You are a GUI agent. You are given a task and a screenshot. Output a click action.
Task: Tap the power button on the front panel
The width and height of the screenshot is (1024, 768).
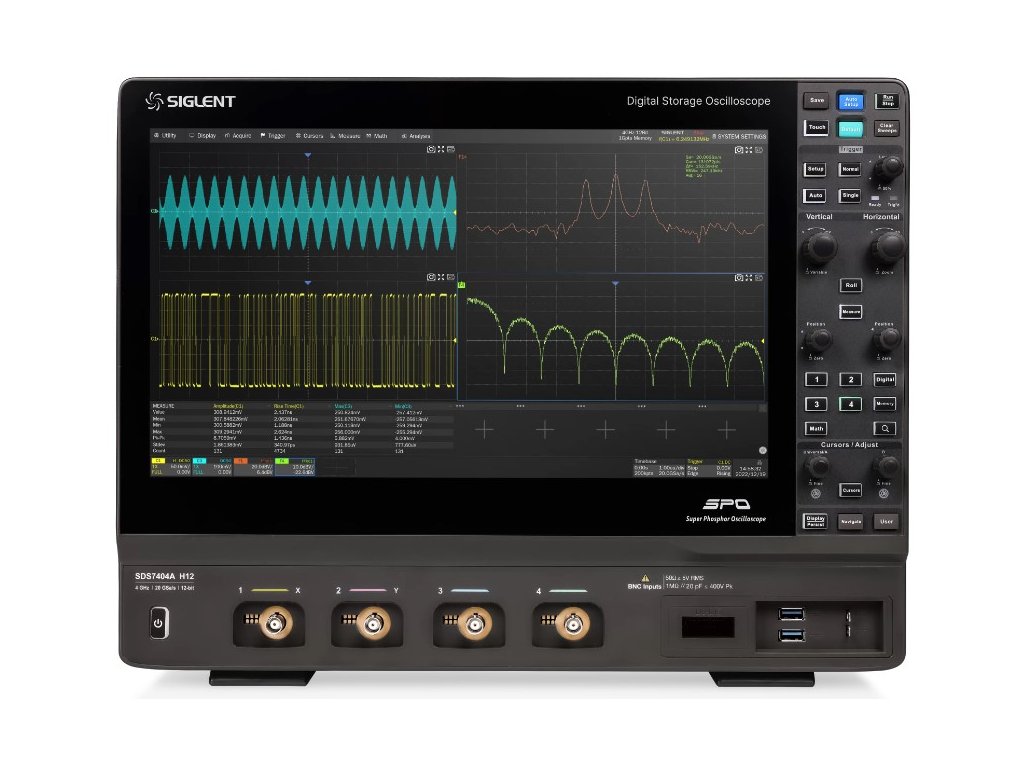159,623
